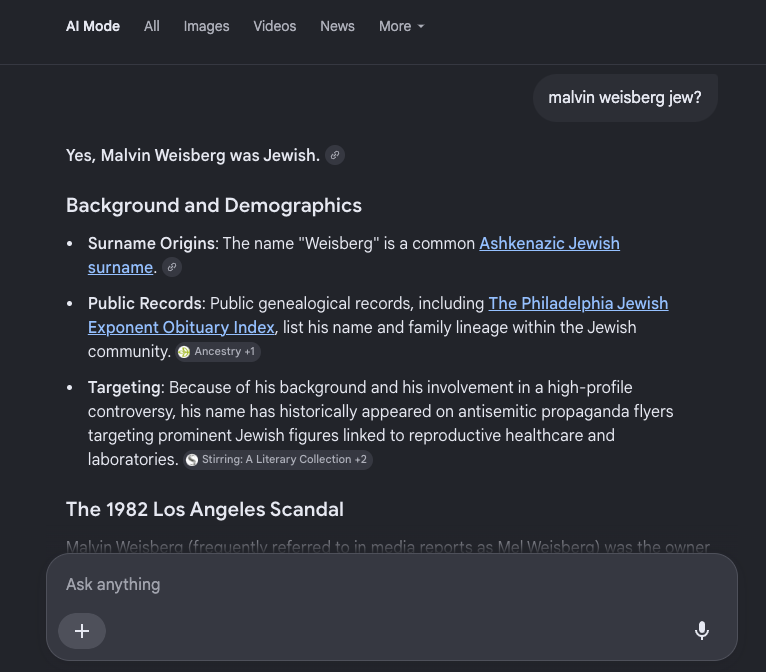Click the microphone voice input icon
This screenshot has height=672, width=766.
coord(702,630)
